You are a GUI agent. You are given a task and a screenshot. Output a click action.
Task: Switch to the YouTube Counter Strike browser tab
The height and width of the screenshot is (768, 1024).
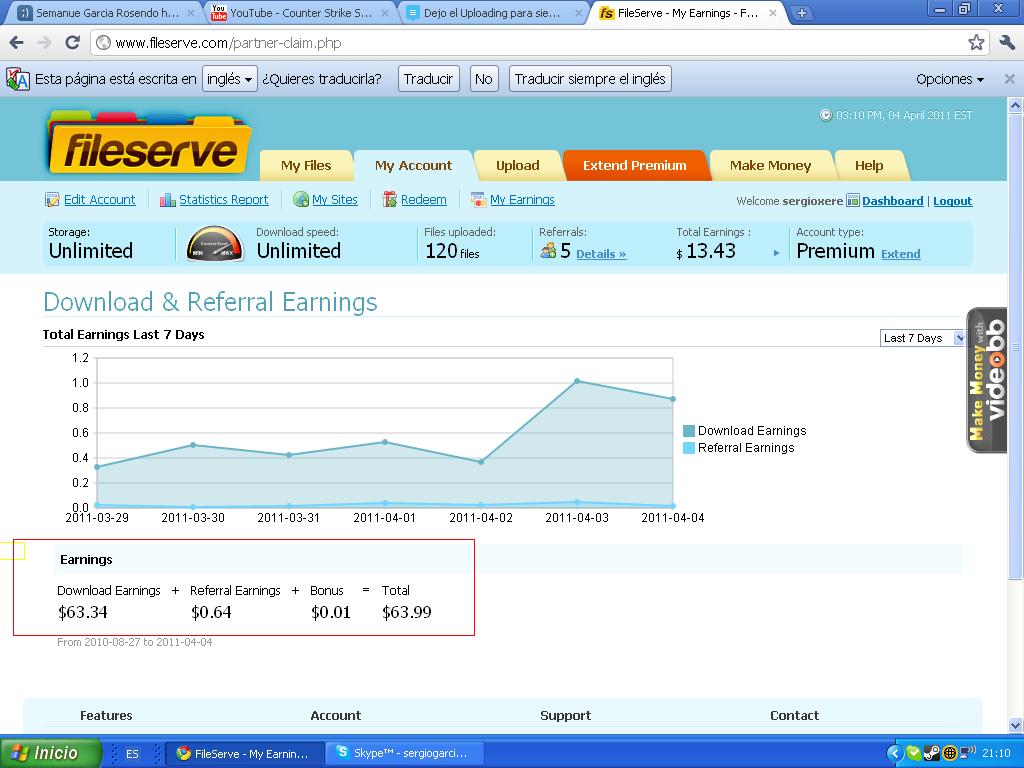coord(300,13)
